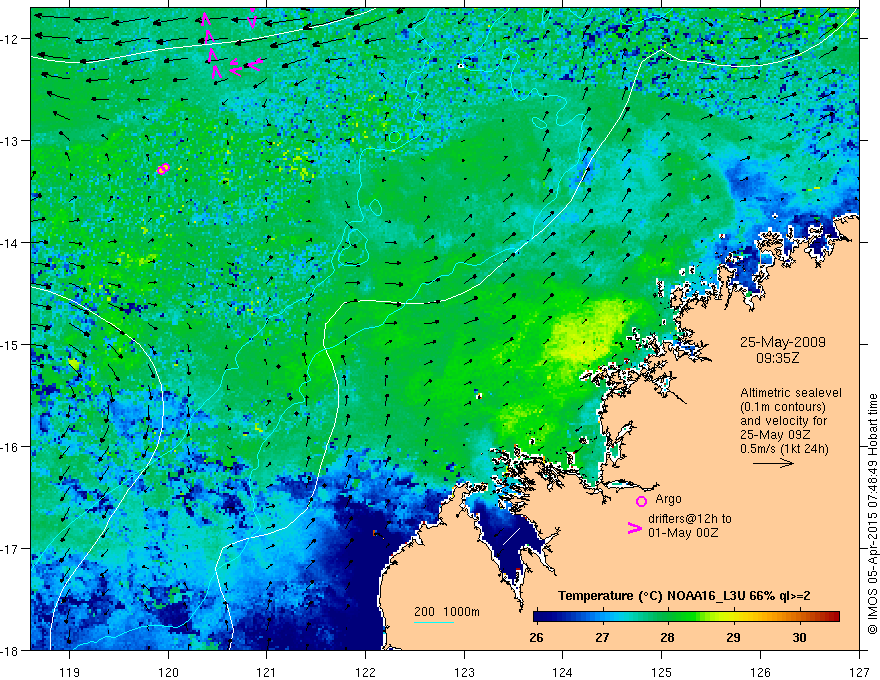Click the latitude axis label "-14"

[x=10, y=243]
